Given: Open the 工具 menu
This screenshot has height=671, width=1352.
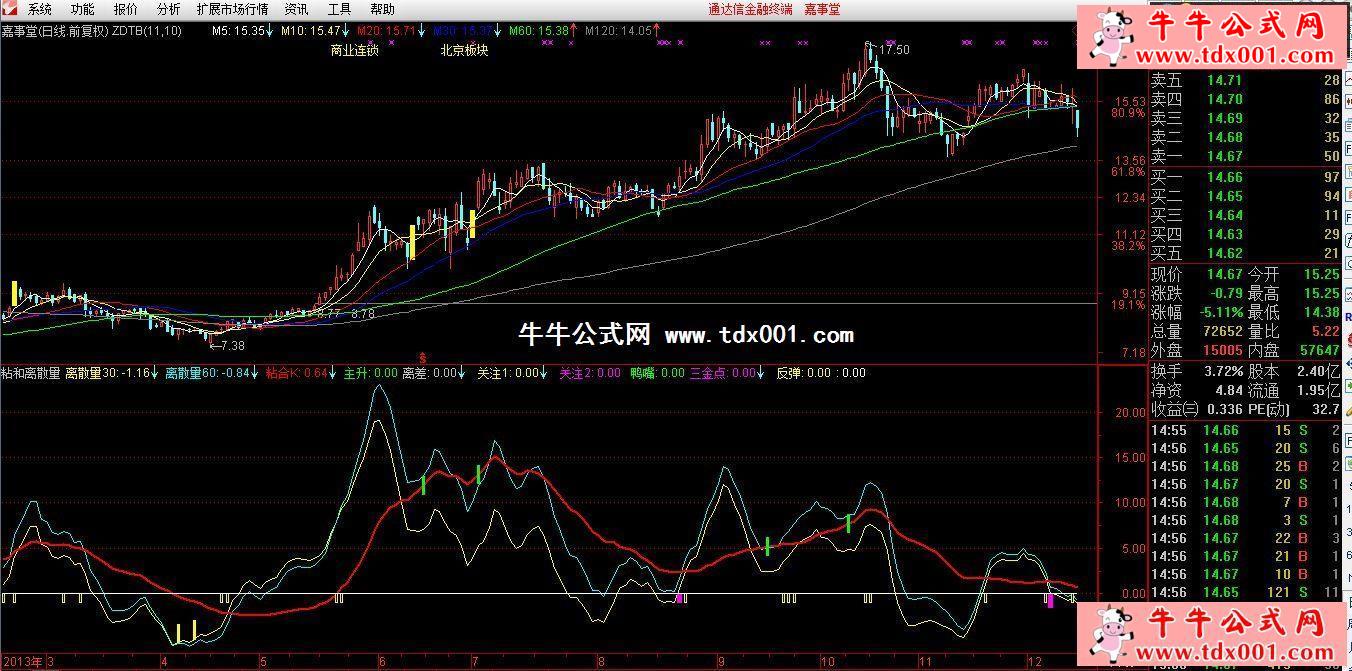Looking at the screenshot, I should 339,9.
